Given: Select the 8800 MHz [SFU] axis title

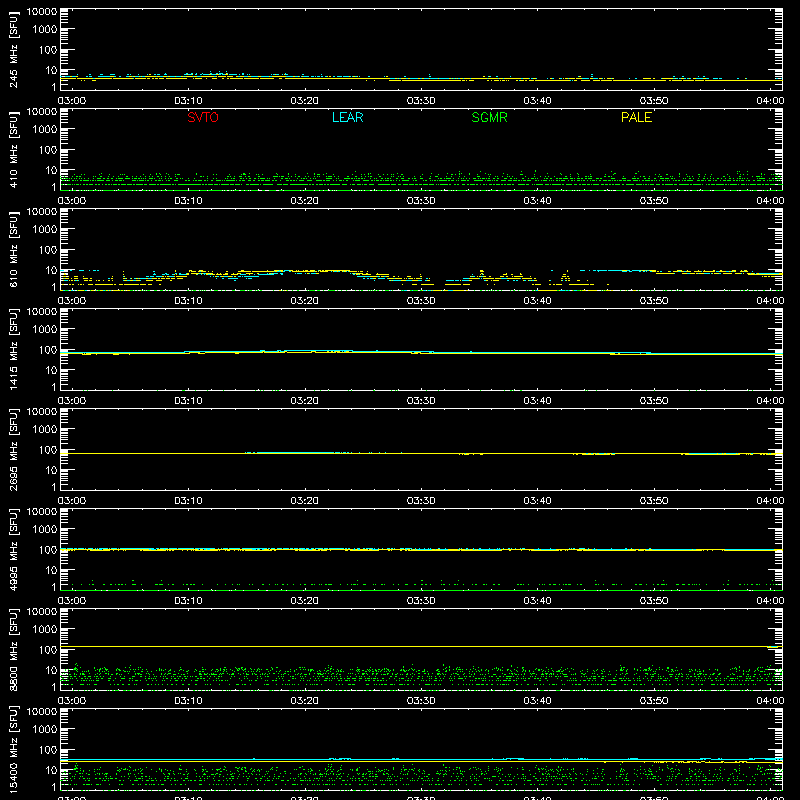Looking at the screenshot, I should (13, 649).
